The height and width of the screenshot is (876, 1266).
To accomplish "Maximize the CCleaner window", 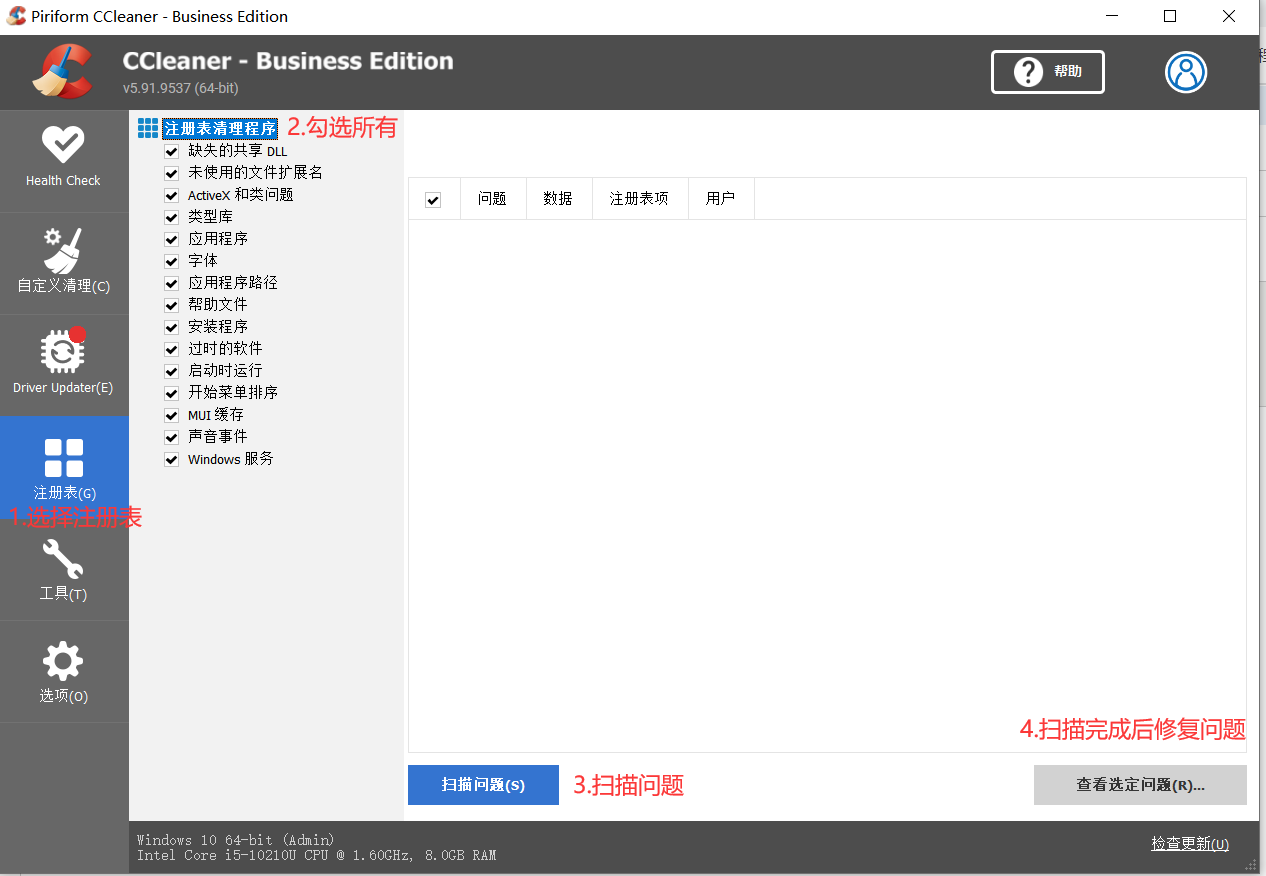I will tap(1170, 16).
